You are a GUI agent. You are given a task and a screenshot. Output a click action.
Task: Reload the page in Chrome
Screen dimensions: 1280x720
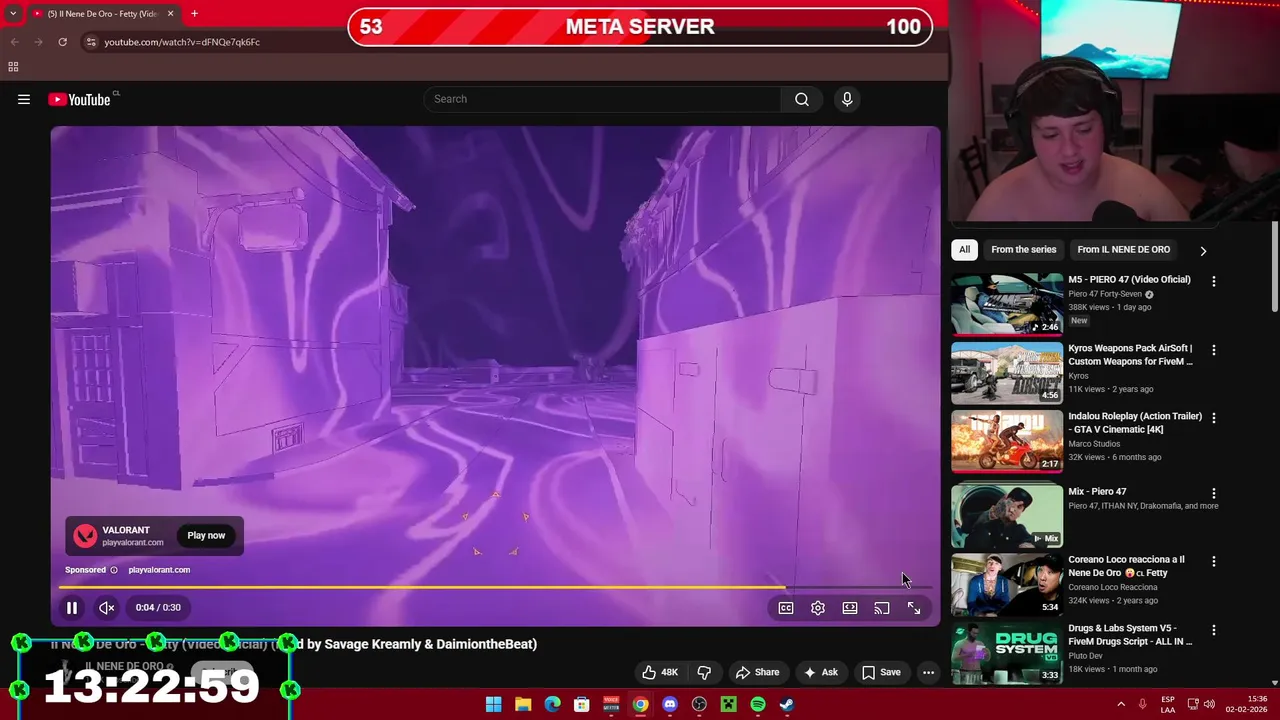click(62, 42)
